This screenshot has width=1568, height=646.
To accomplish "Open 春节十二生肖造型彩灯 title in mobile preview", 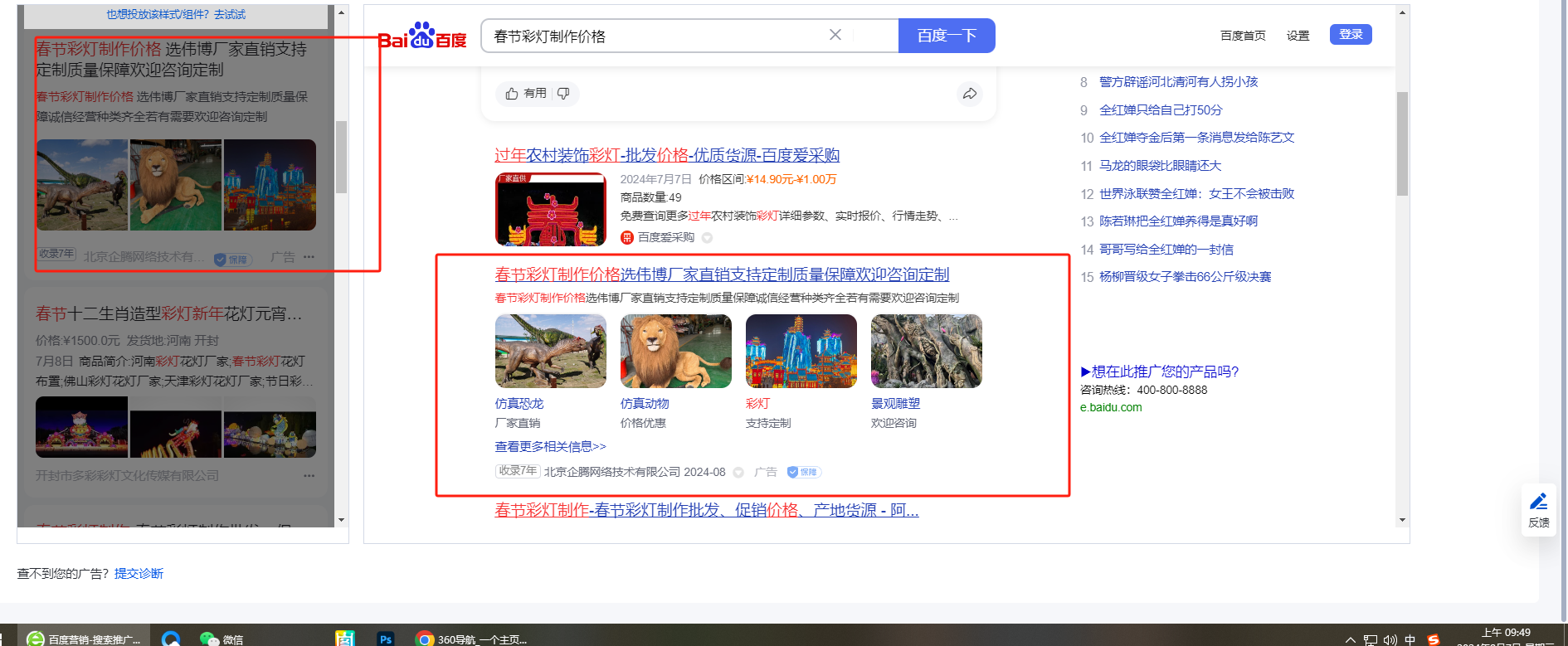I will [x=169, y=313].
